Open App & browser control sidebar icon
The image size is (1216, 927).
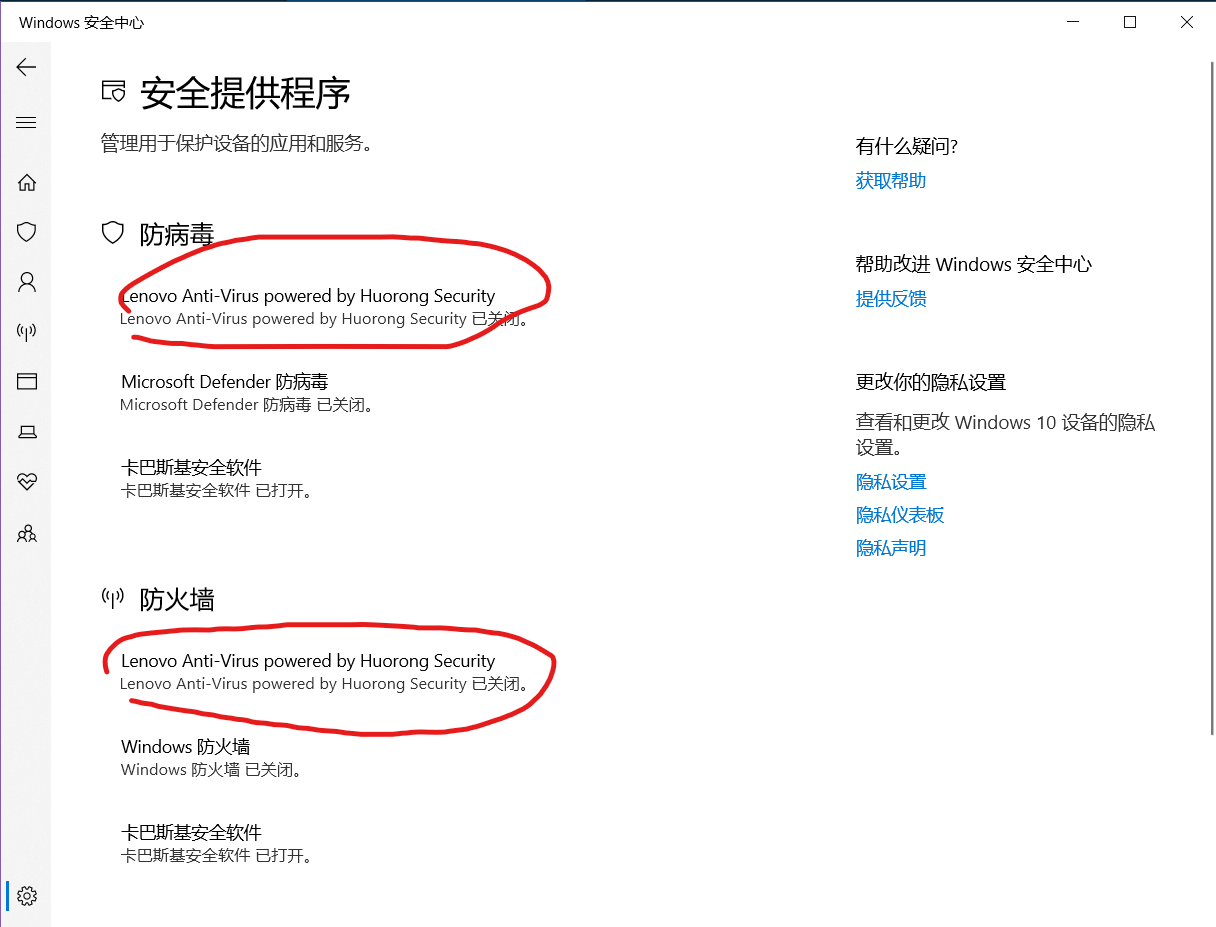[27, 381]
